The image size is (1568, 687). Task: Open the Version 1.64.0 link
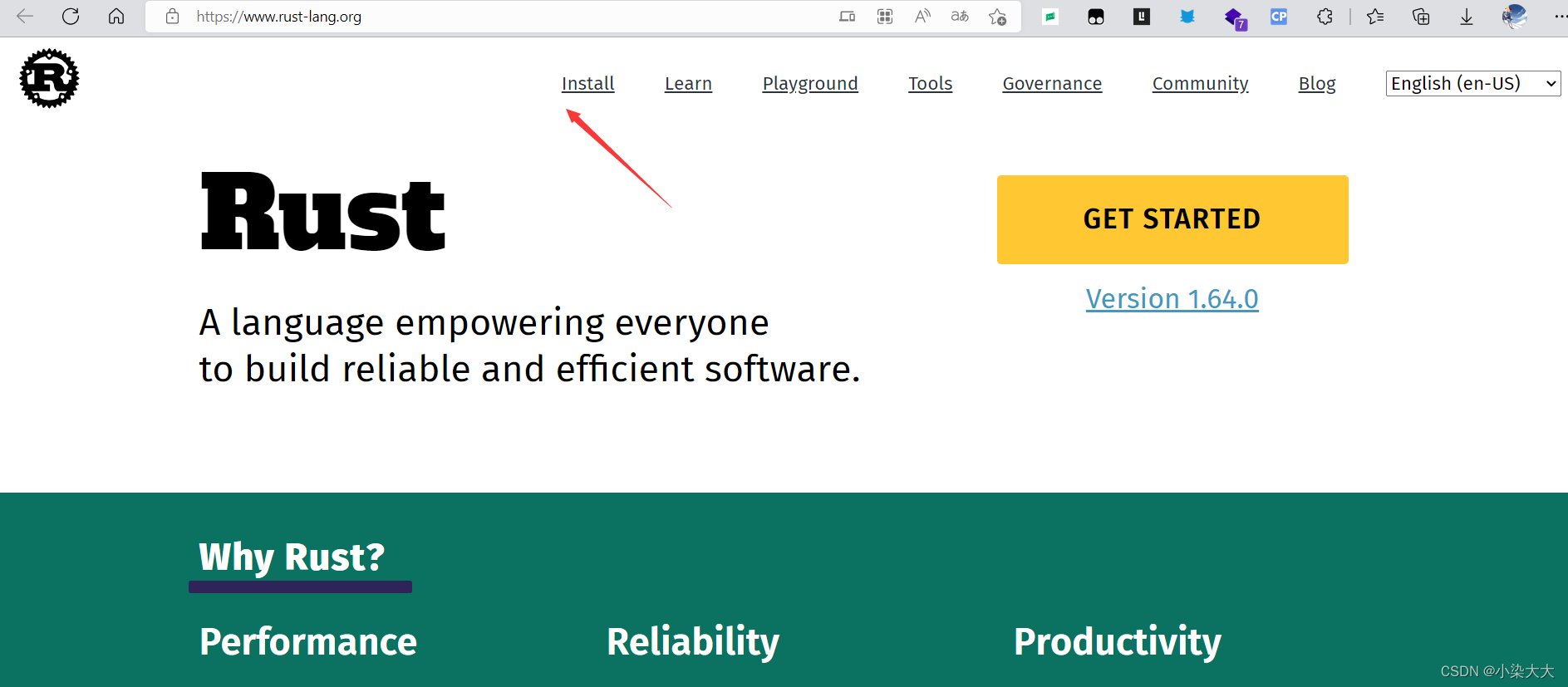point(1172,299)
